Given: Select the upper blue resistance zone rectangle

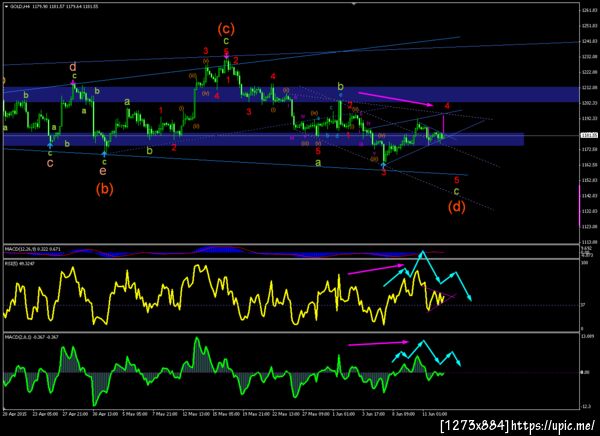Looking at the screenshot, I should [x=291, y=94].
